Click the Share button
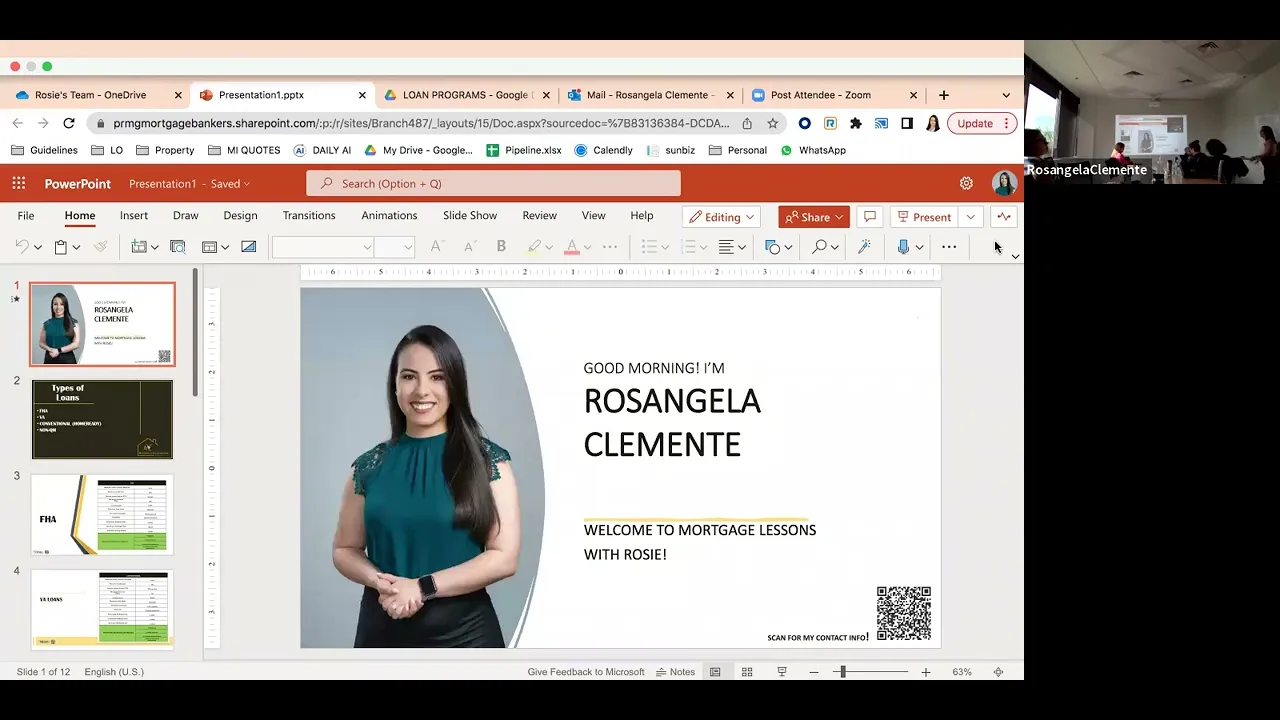Screen dimensions: 1280x720 (x=814, y=217)
